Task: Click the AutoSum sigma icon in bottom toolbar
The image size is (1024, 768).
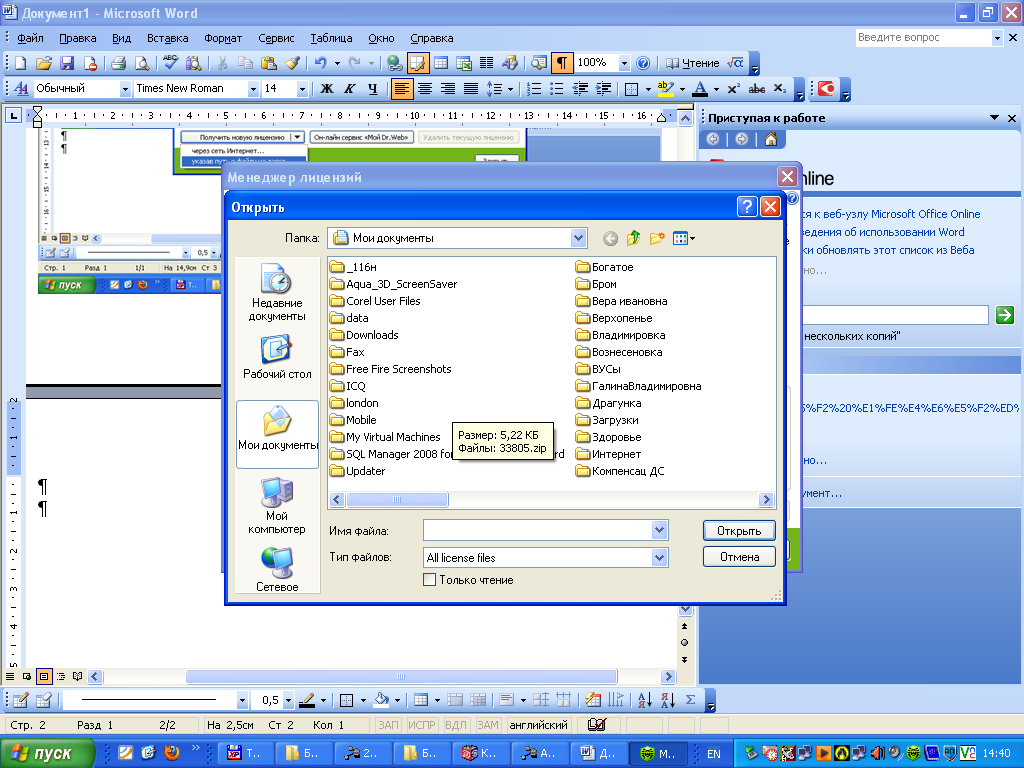Action: click(x=690, y=700)
